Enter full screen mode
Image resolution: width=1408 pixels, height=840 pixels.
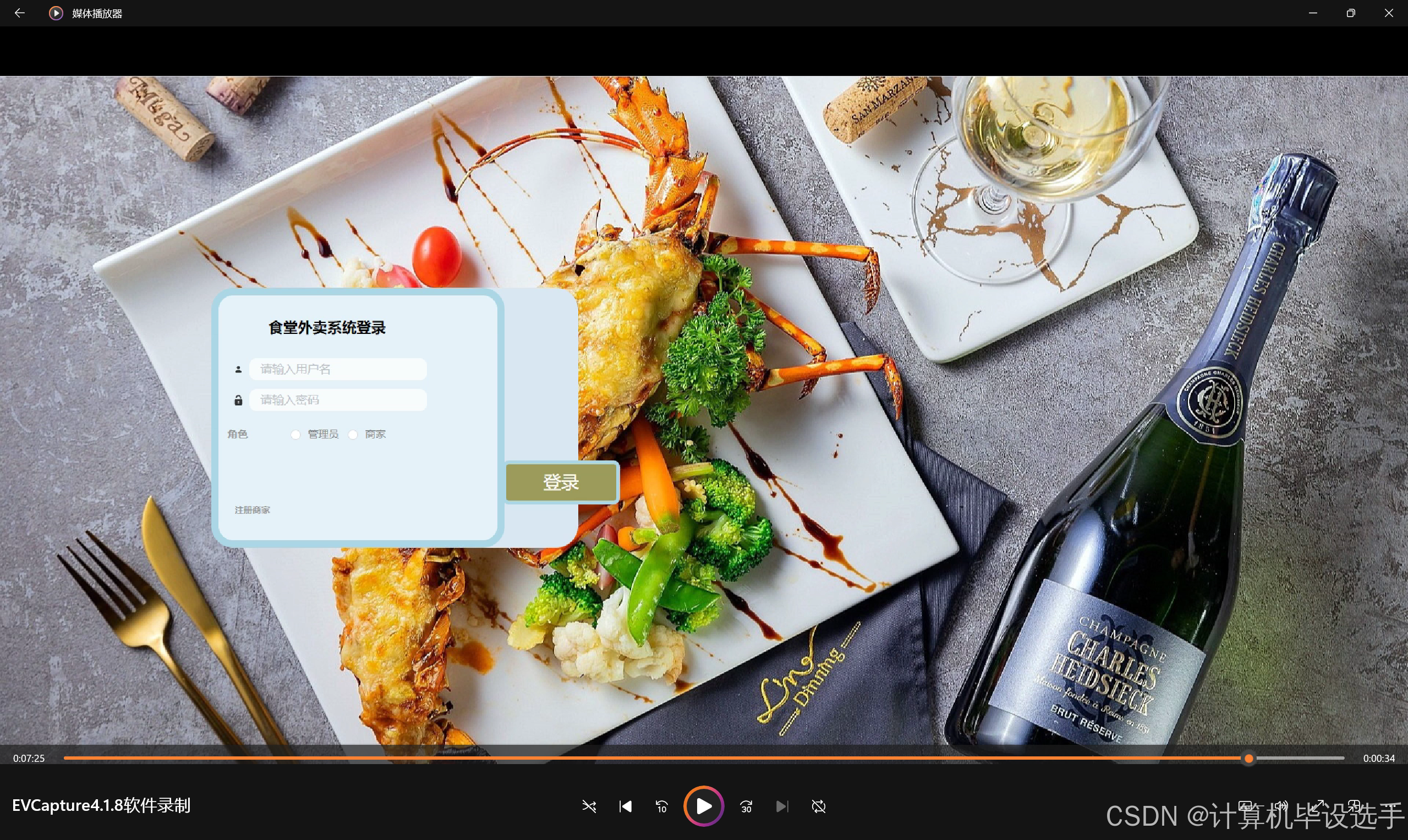click(1318, 805)
